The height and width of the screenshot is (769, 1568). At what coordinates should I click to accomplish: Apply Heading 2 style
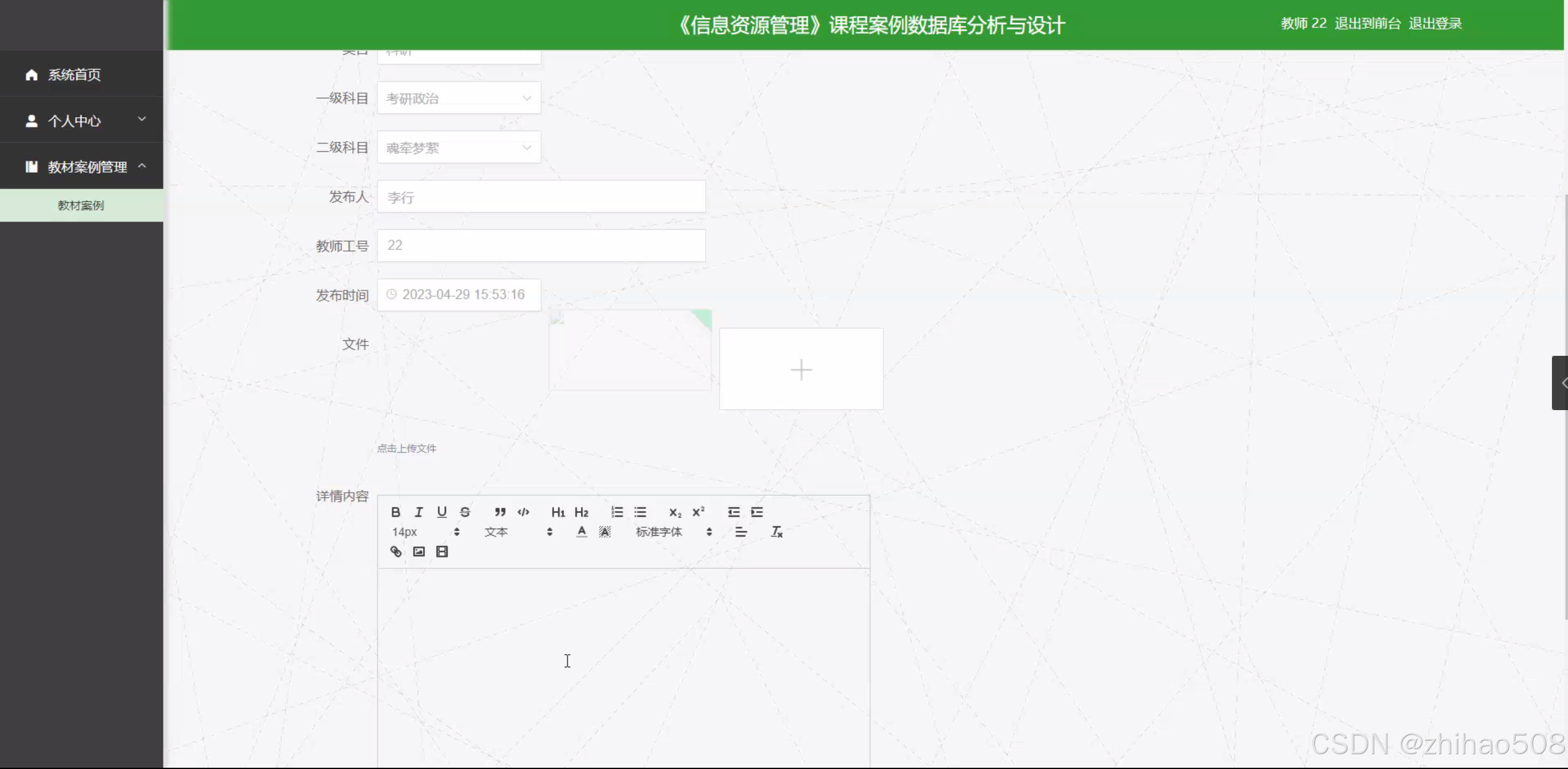(x=581, y=512)
